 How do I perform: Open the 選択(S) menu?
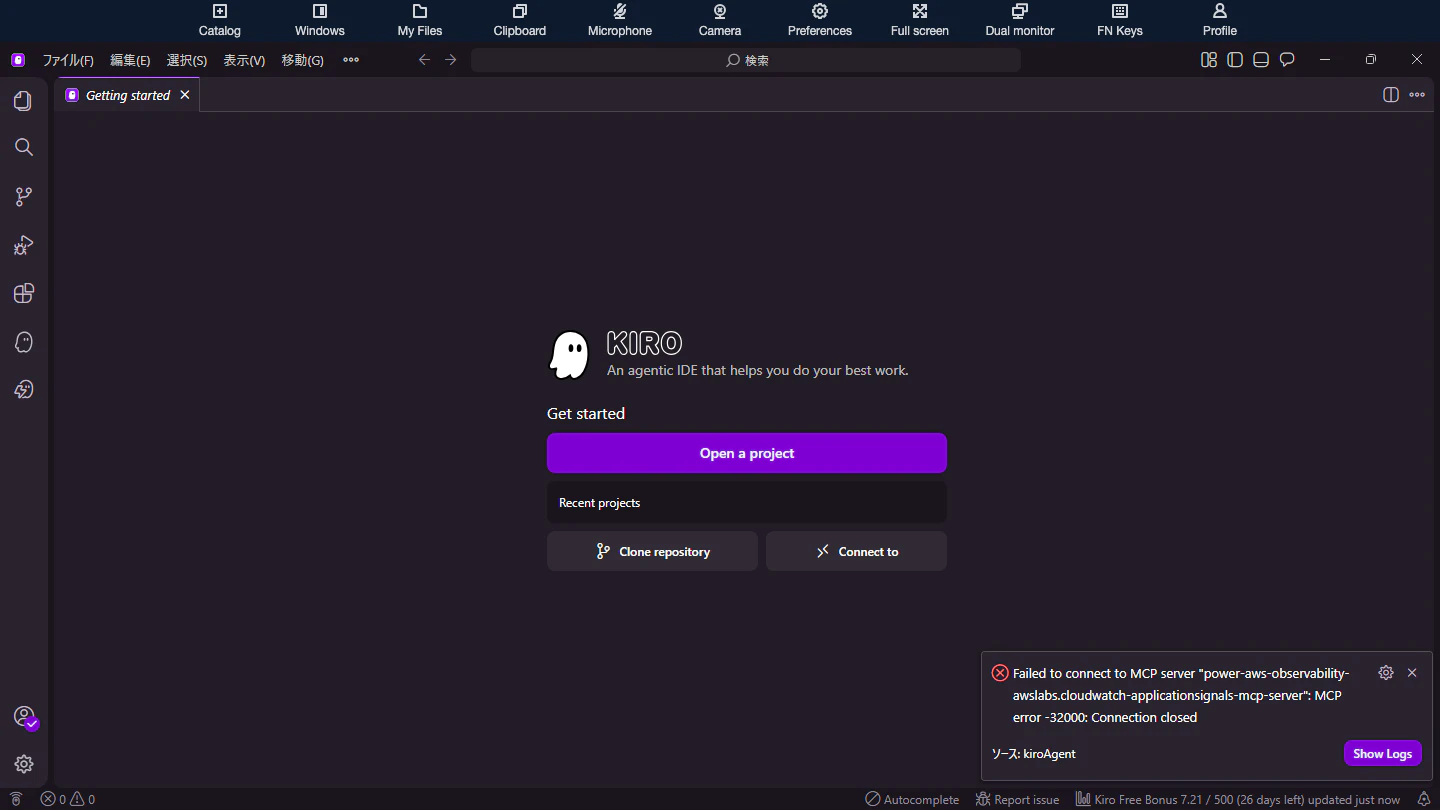click(187, 60)
